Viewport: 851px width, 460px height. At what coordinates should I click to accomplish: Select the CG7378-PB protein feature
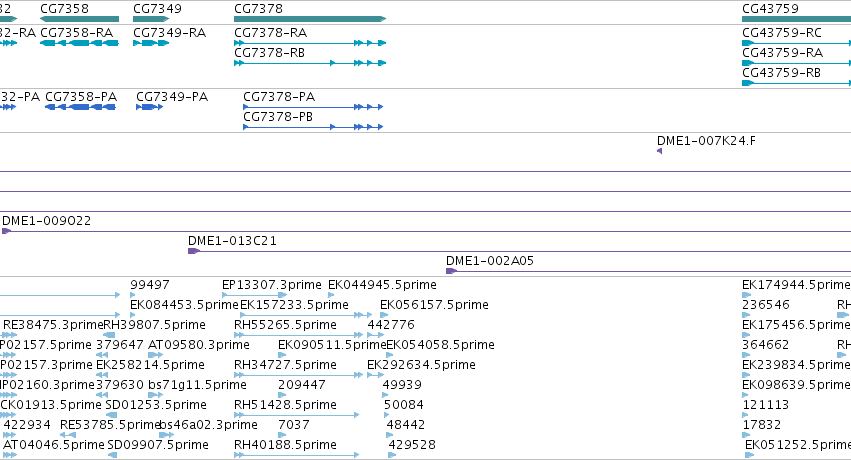[313, 127]
